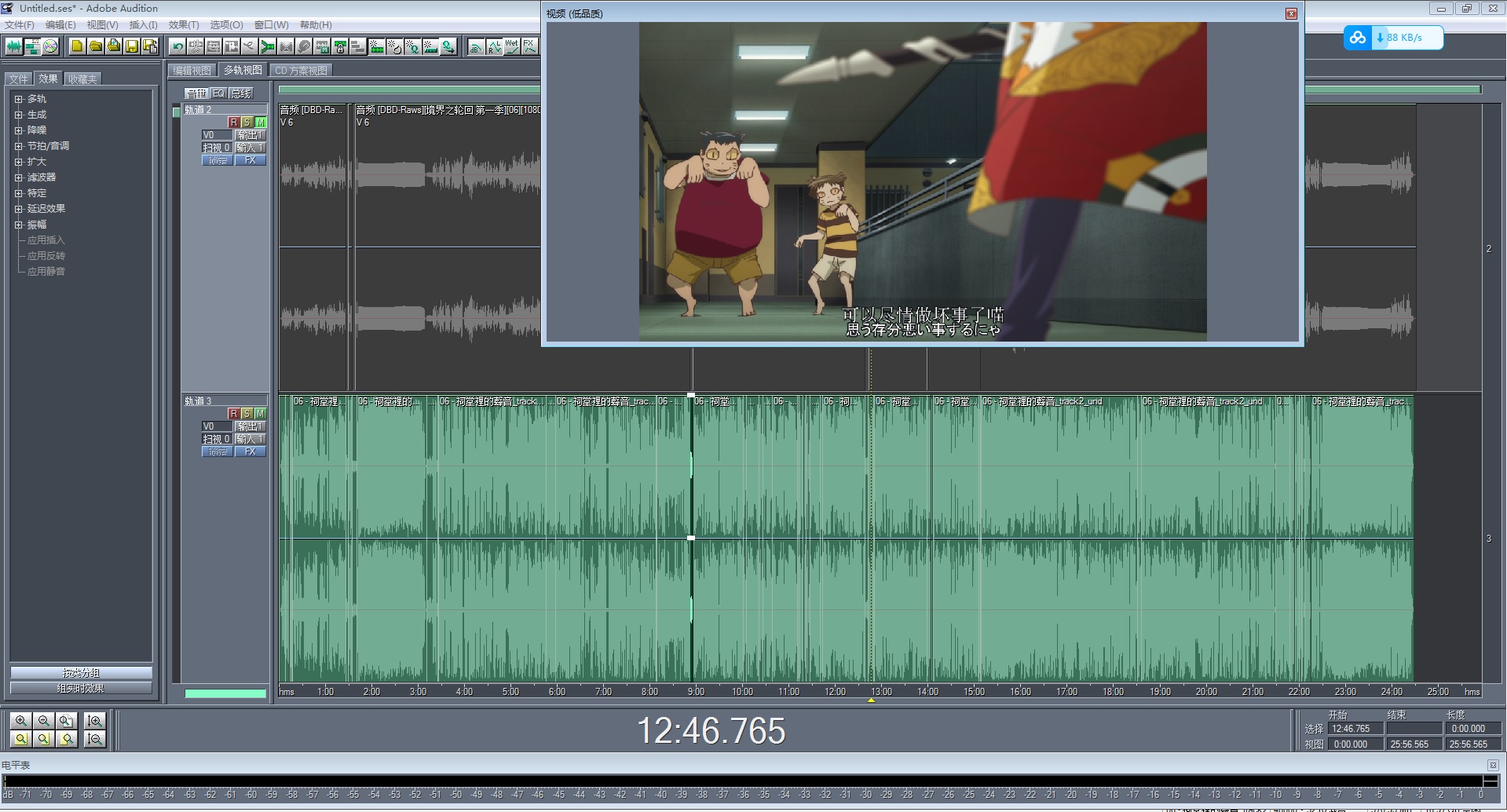Click the snapping-to-ruler toolbar icon

pyautogui.click(x=430, y=46)
